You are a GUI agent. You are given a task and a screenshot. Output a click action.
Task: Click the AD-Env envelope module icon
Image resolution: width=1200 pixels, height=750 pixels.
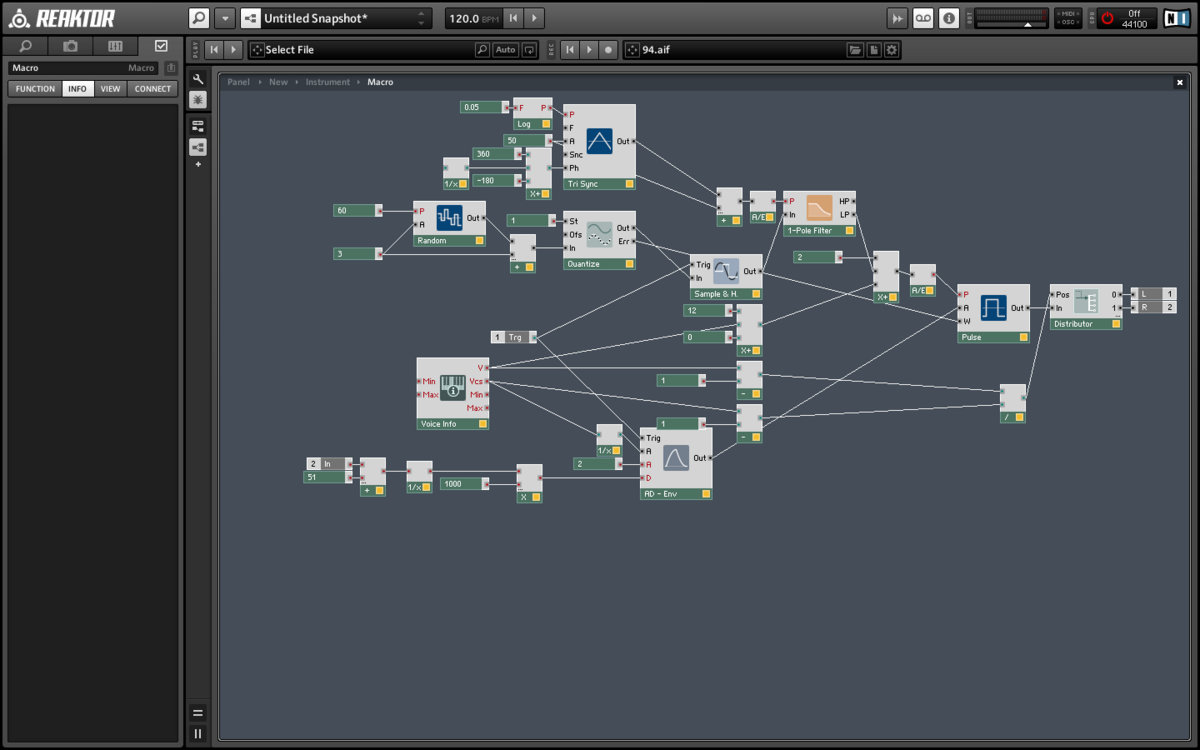(x=676, y=458)
